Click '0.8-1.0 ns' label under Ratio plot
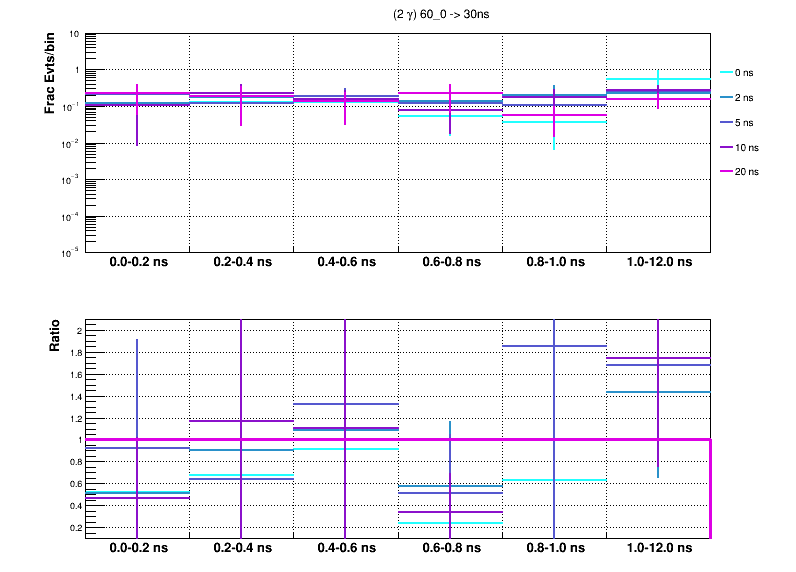 (x=553, y=549)
